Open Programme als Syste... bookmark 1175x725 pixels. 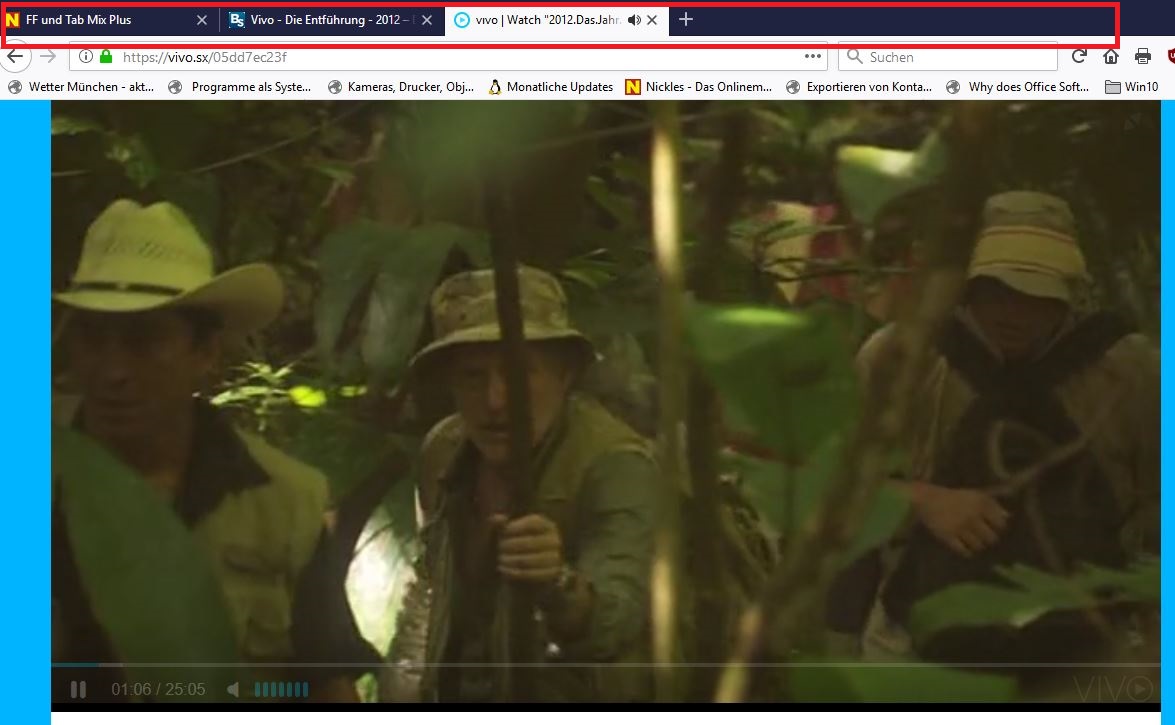tap(240, 87)
